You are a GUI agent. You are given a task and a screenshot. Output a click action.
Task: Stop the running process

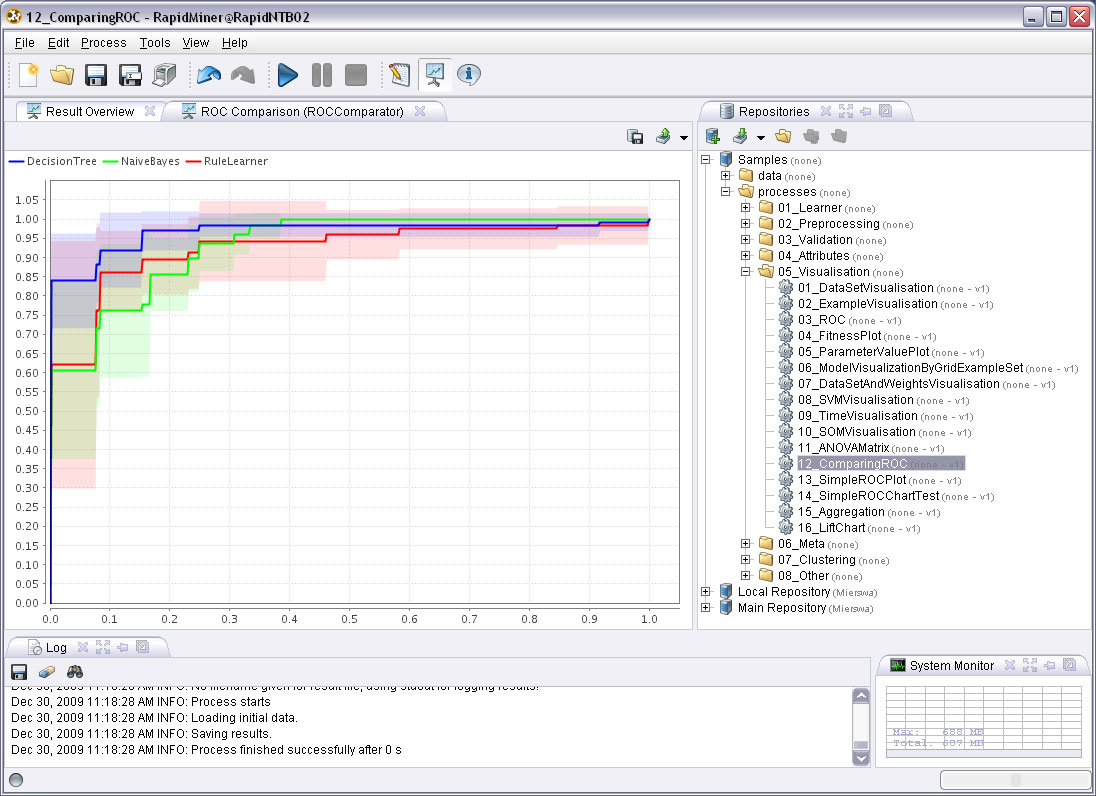[x=354, y=74]
